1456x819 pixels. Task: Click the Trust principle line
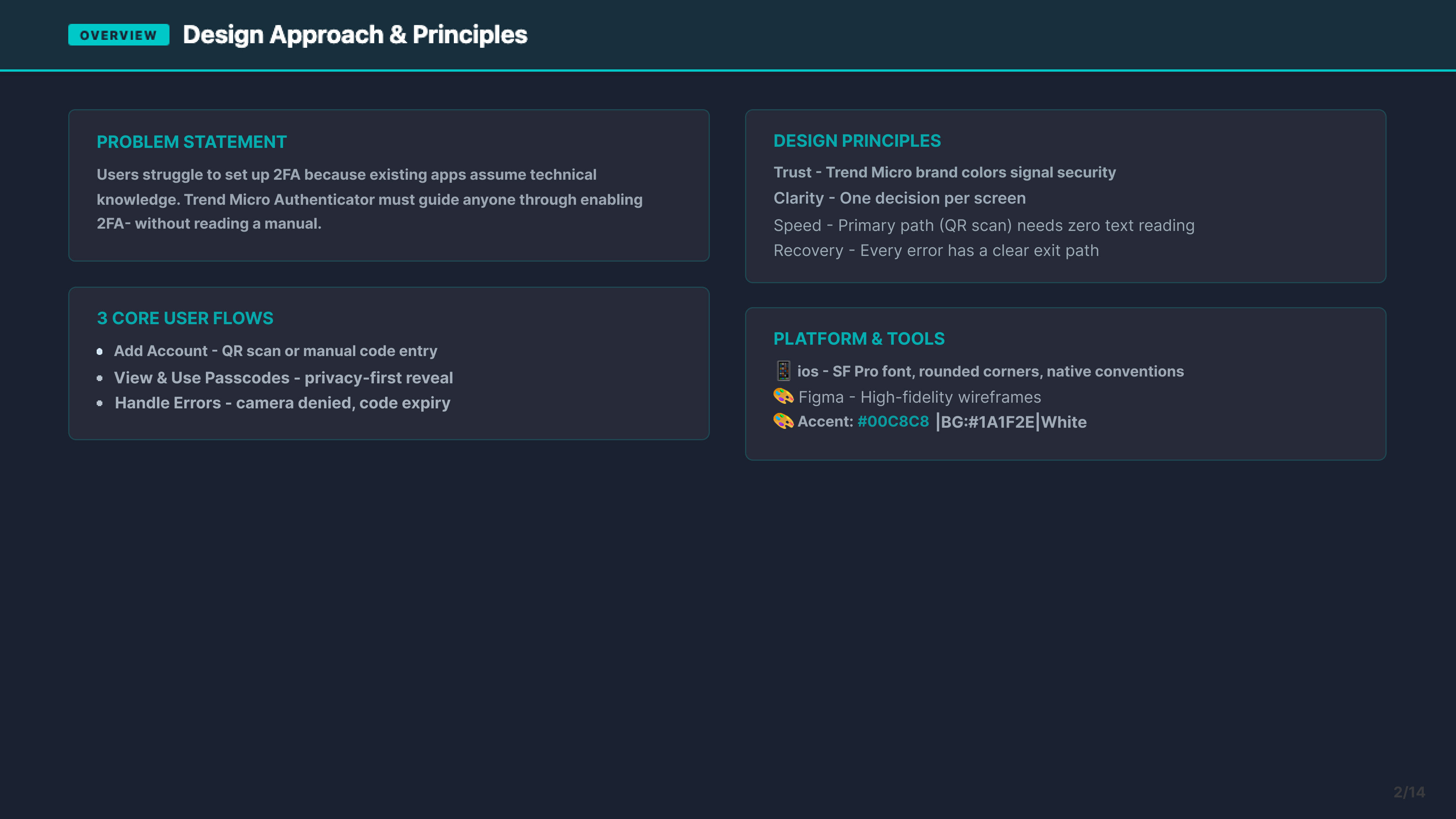pyautogui.click(x=945, y=173)
